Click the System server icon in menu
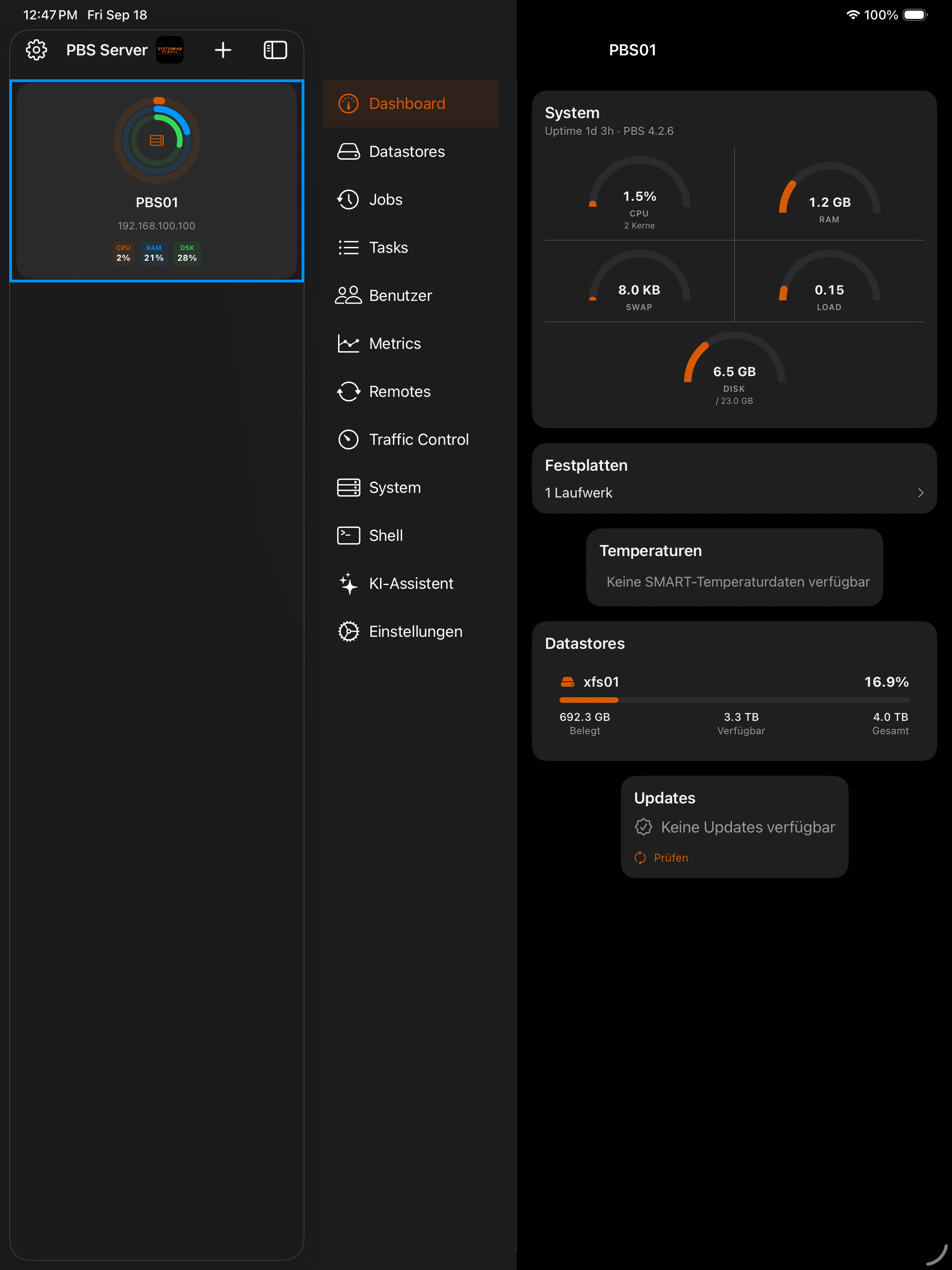 click(348, 487)
